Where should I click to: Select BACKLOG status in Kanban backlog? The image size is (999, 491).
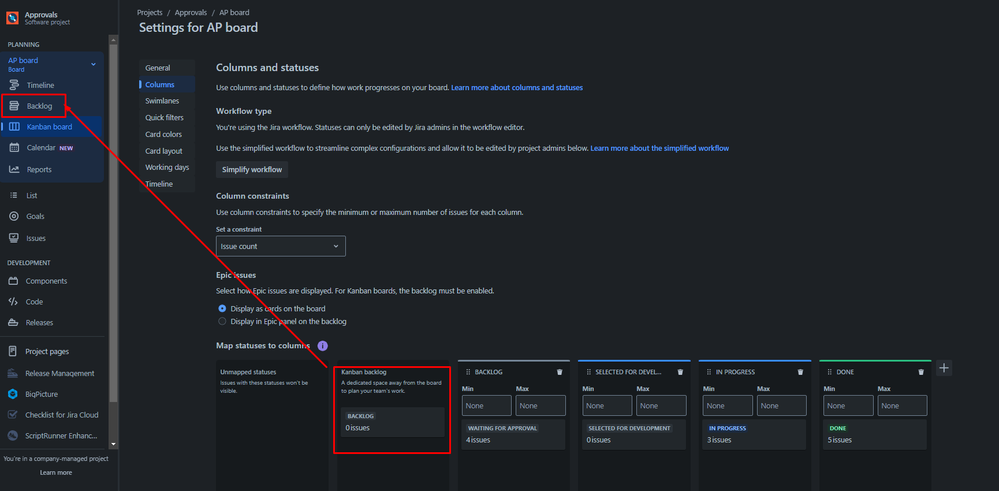[392, 422]
